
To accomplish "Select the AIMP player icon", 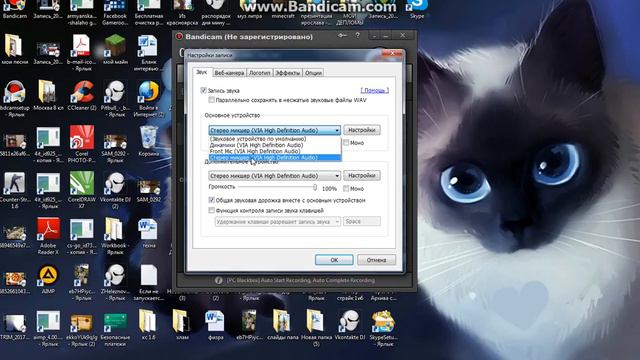I will tap(48, 279).
